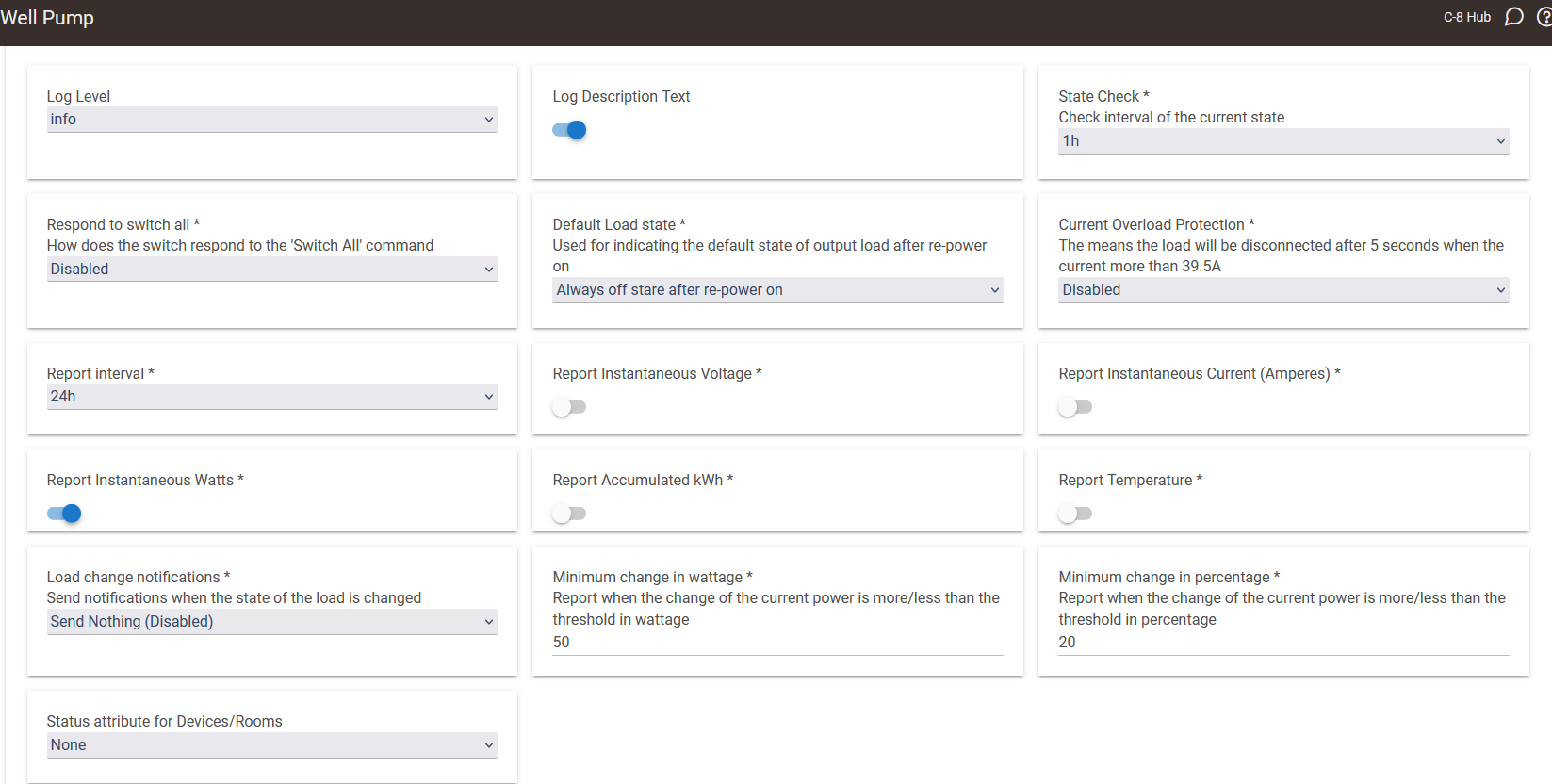The height and width of the screenshot is (784, 1552).
Task: Open the Default Load state dropdown
Action: (x=776, y=290)
